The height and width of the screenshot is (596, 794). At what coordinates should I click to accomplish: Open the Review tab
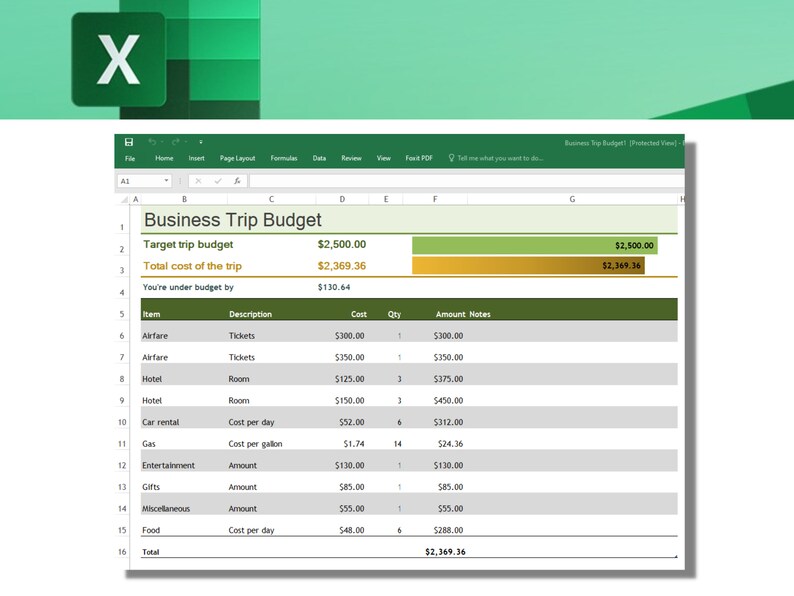coord(351,158)
